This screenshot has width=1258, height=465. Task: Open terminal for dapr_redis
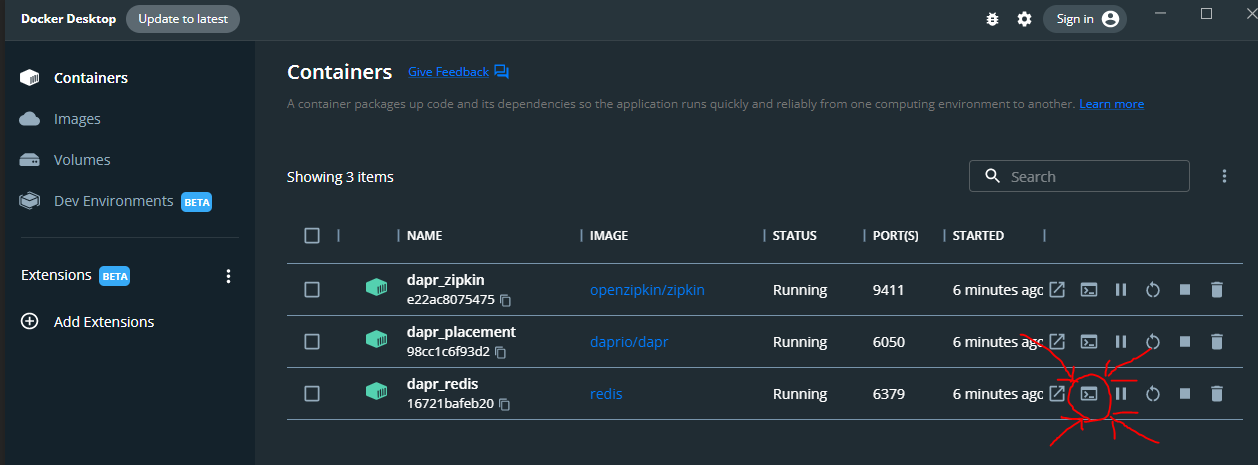coord(1089,394)
